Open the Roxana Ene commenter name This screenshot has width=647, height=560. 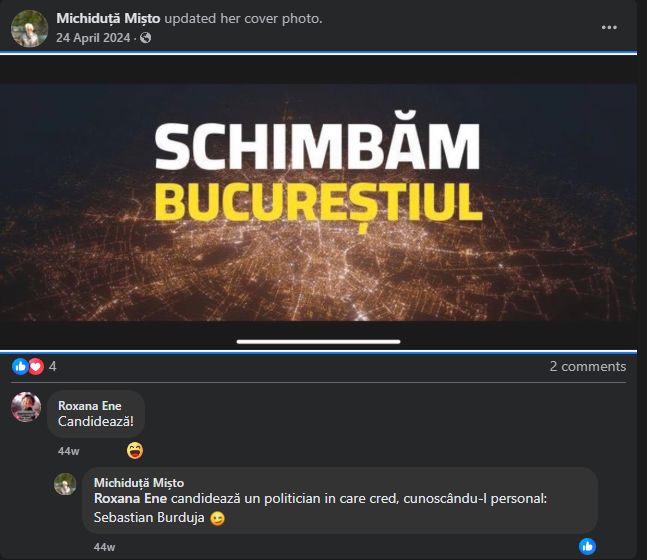tap(90, 406)
